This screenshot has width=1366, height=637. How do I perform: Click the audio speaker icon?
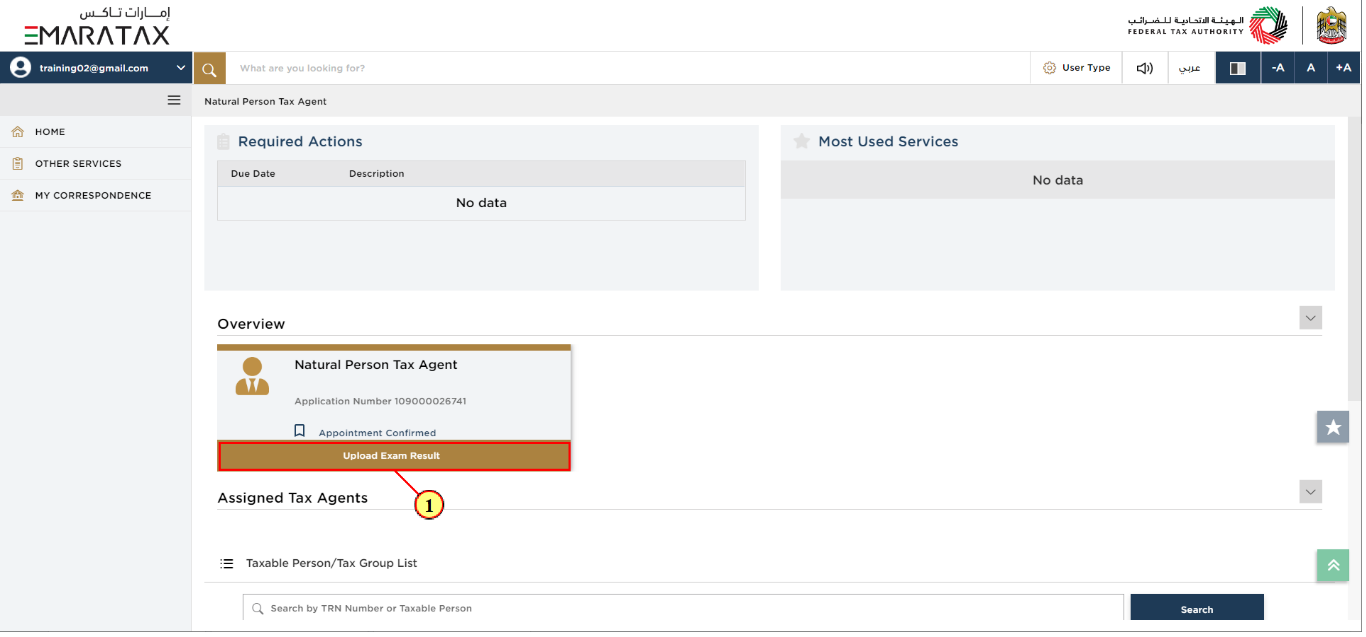click(1144, 68)
